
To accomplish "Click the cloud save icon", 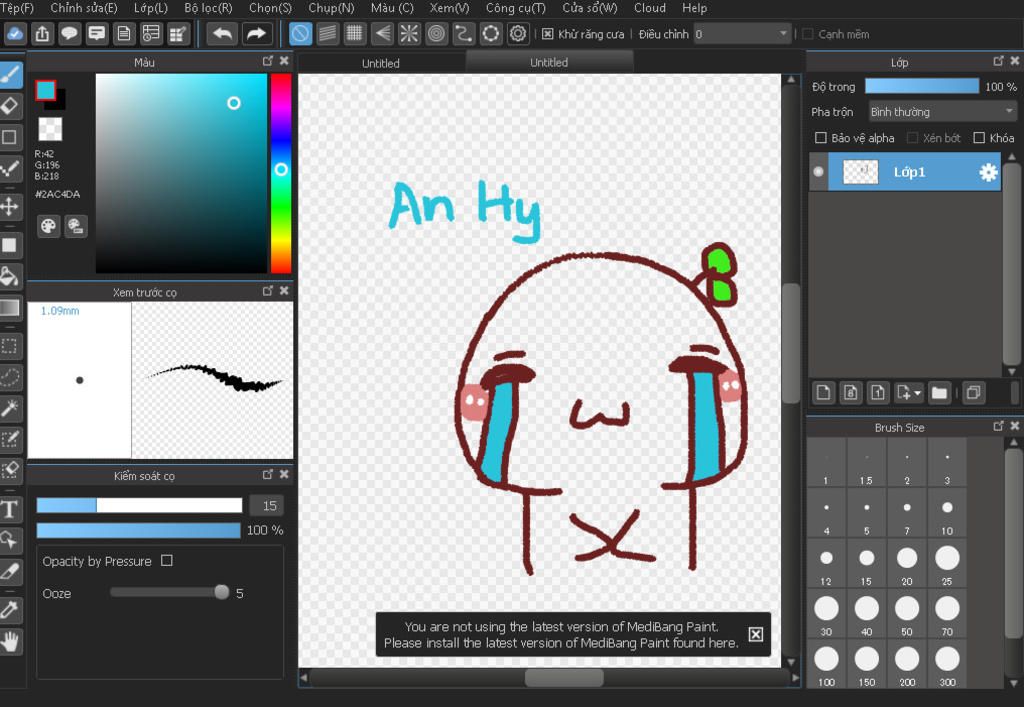I will click(15, 34).
